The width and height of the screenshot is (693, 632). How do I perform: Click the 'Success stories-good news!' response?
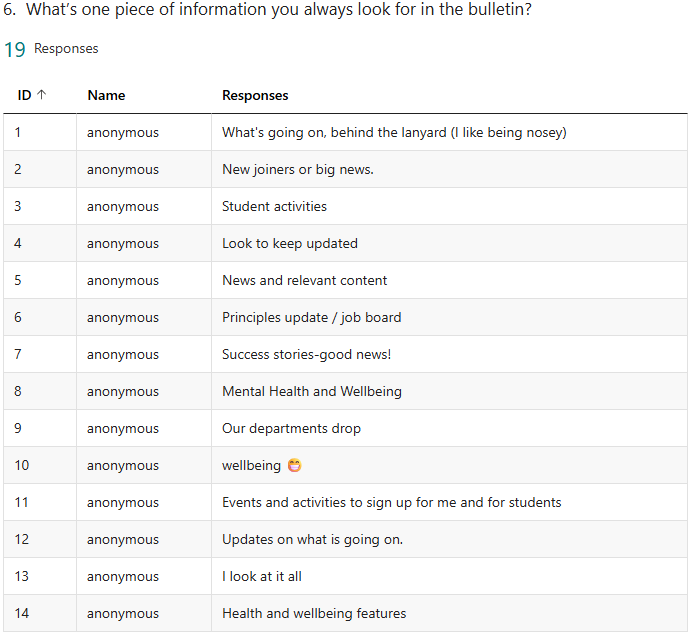(x=306, y=354)
